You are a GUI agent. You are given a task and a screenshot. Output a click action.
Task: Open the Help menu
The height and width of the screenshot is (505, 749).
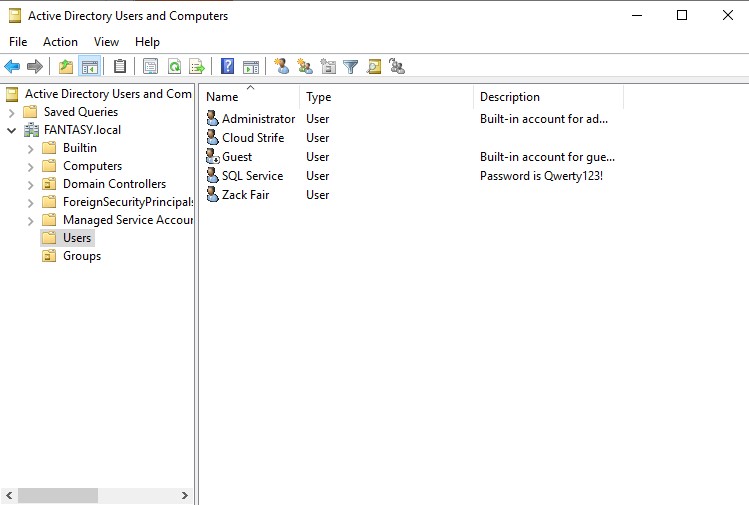147,42
